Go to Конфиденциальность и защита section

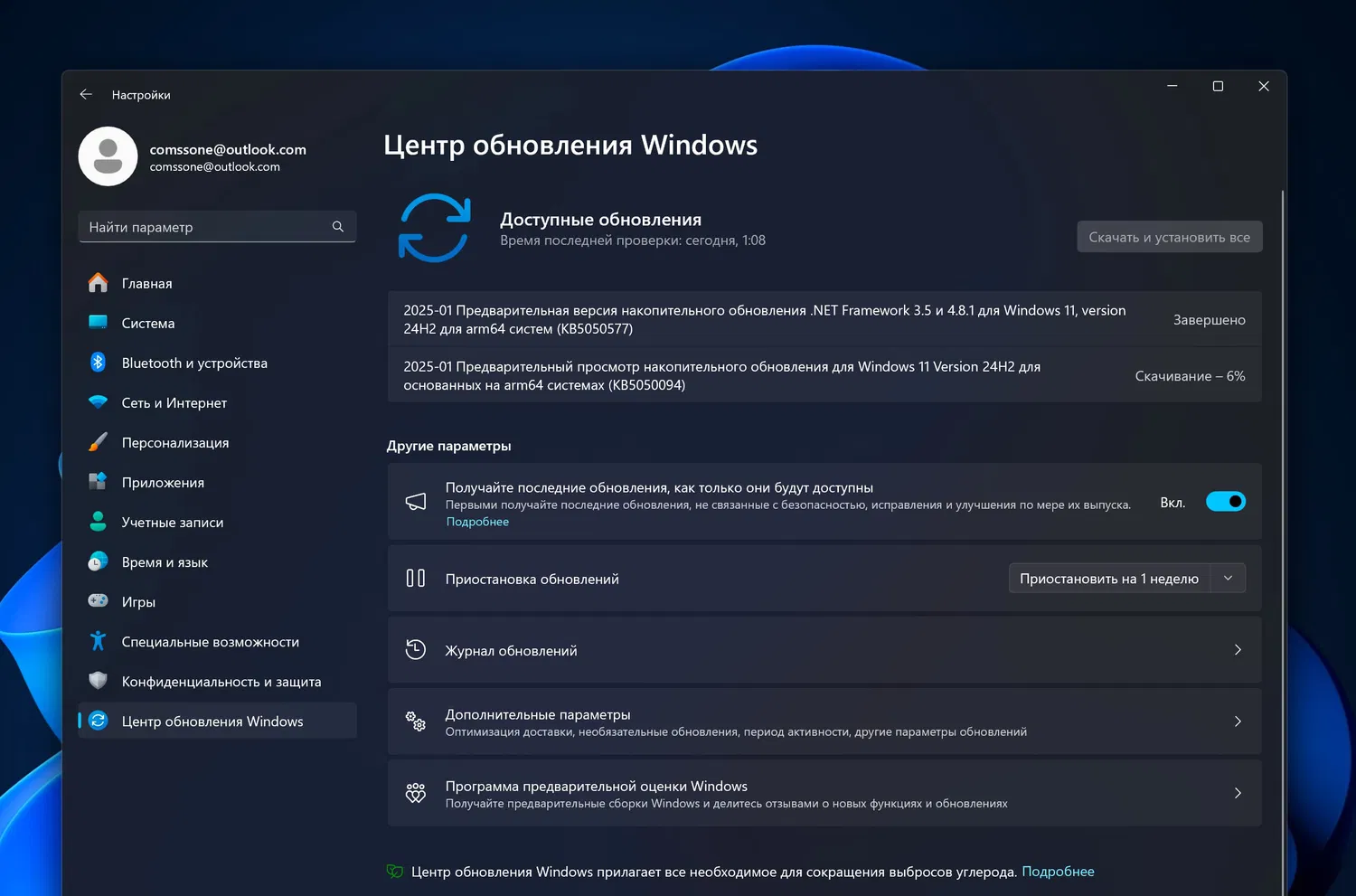(217, 681)
